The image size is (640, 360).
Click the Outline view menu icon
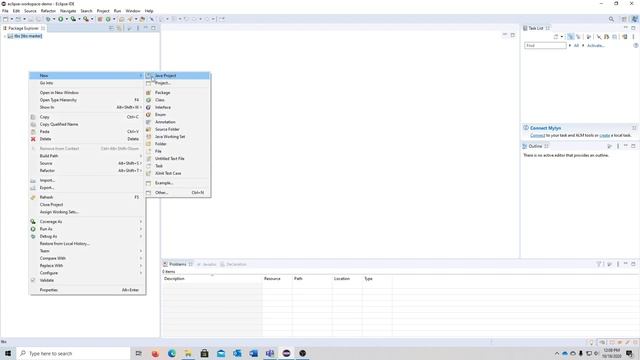618,146
